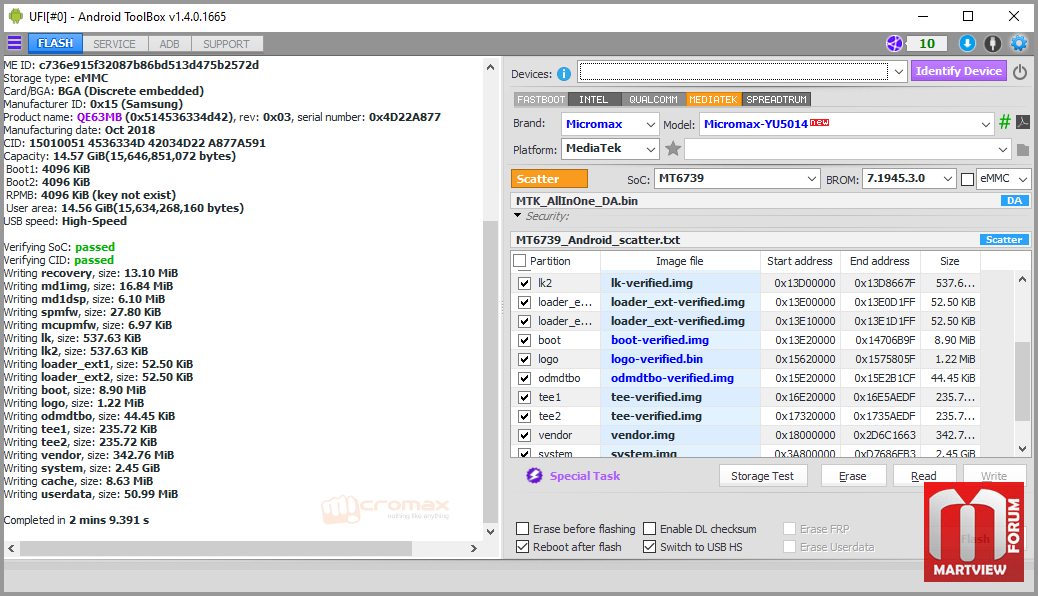Toggle the select-all Partition header checkbox

(x=520, y=261)
